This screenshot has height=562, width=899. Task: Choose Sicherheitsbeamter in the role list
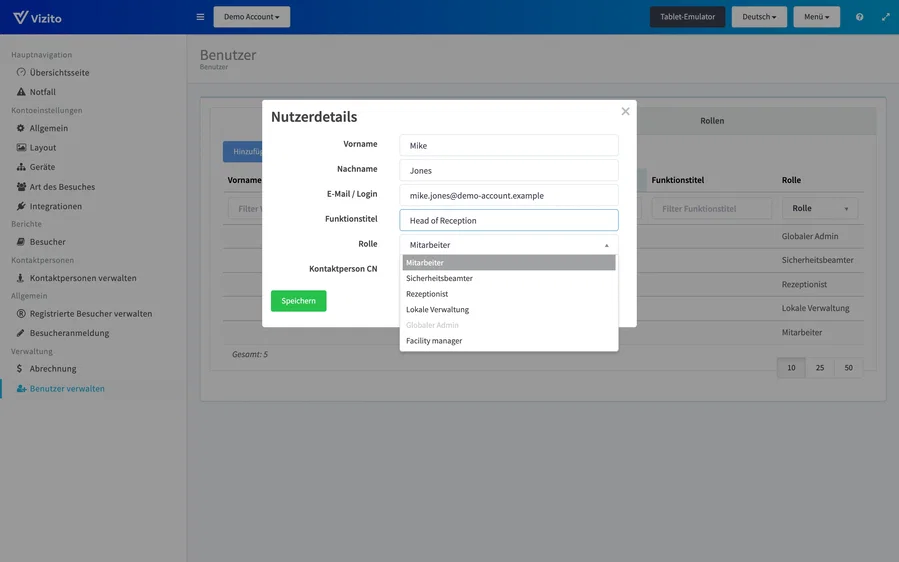coord(509,278)
